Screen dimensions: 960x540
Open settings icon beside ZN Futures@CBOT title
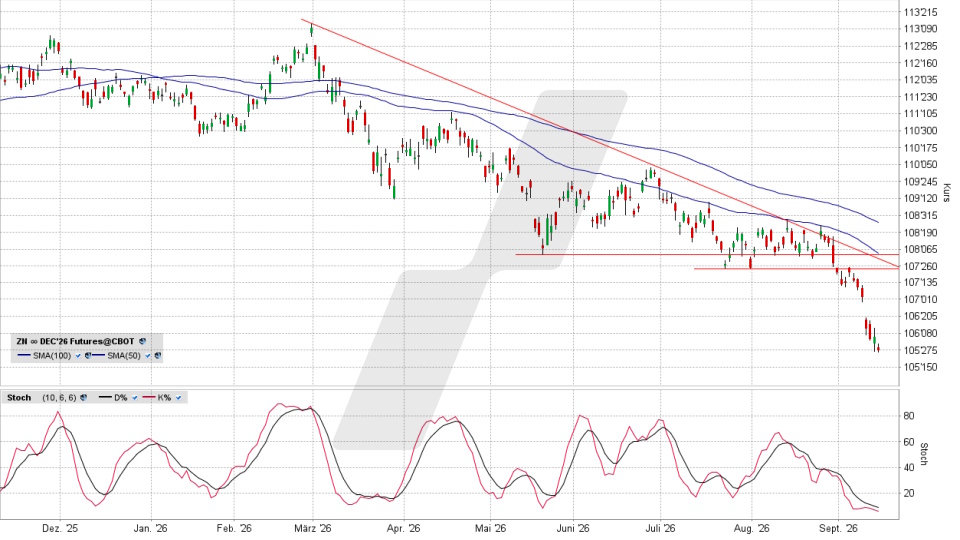(143, 341)
